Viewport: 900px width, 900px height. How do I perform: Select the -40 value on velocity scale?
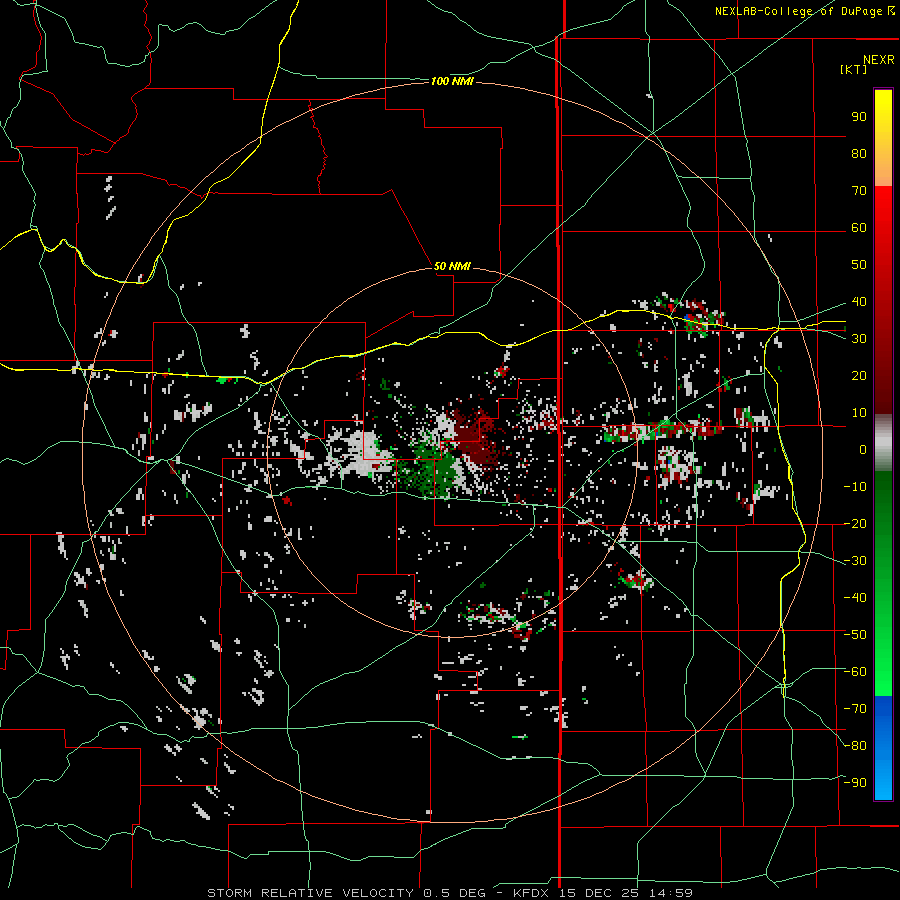coord(855,598)
